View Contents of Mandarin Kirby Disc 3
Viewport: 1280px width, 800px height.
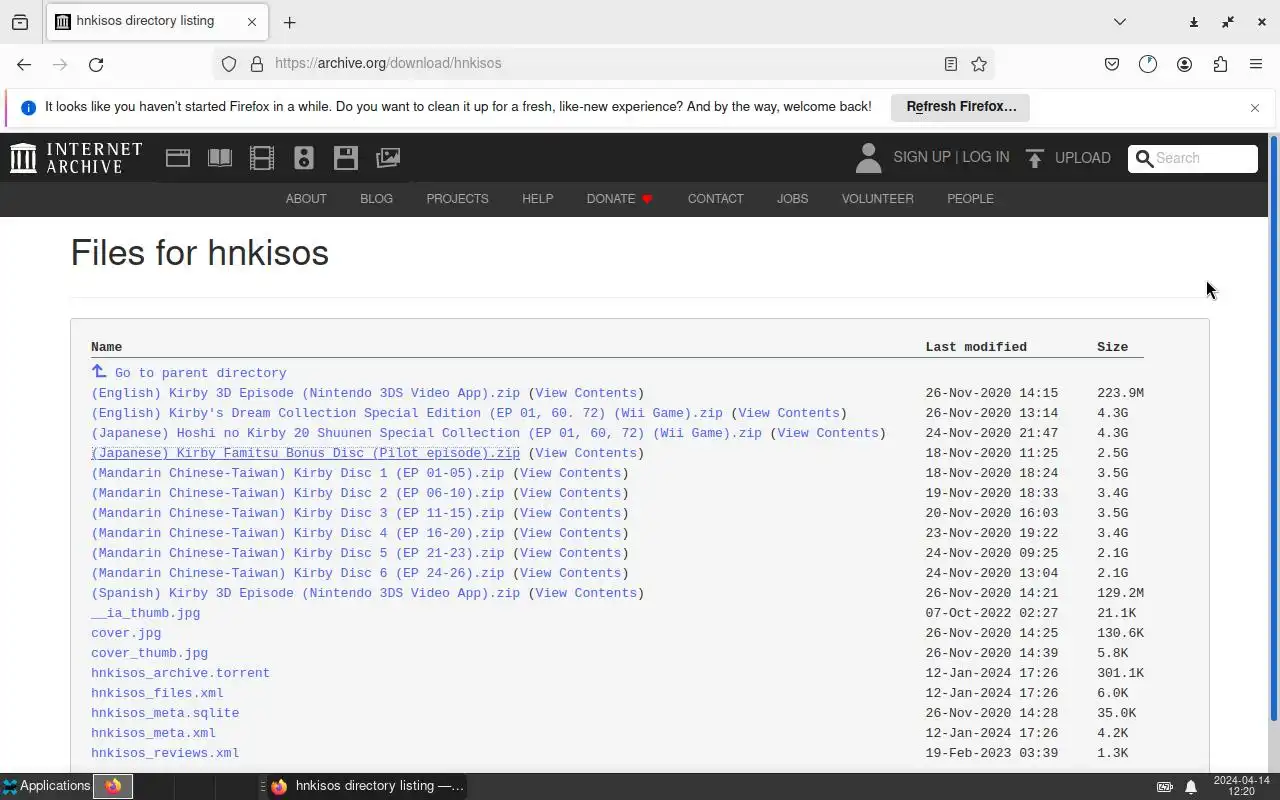[x=570, y=513]
